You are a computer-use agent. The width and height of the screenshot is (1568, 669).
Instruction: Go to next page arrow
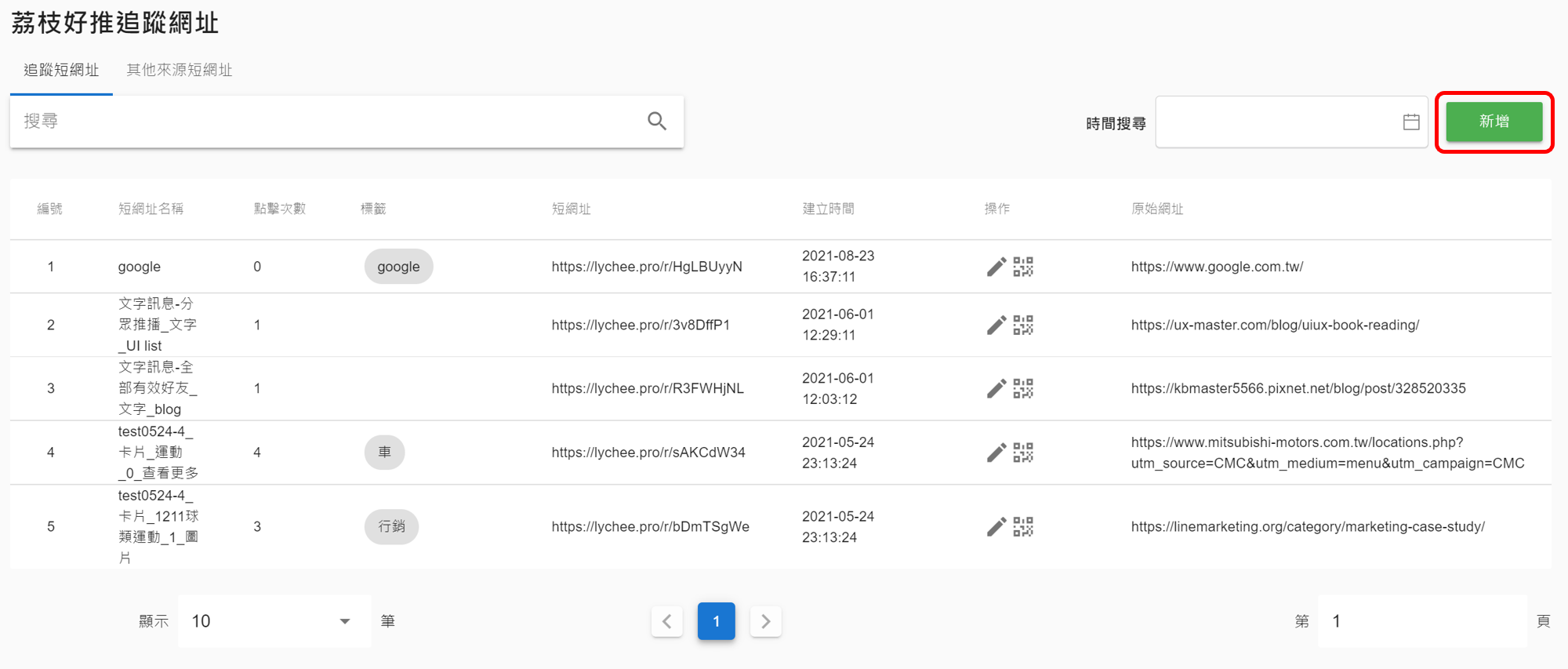(x=765, y=621)
